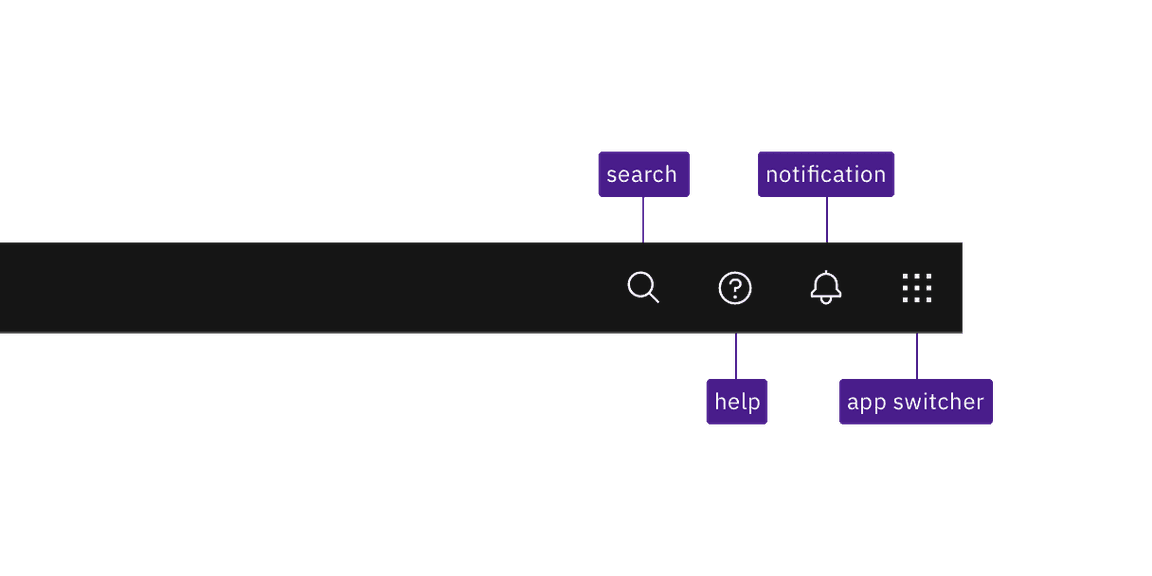Click the purple 'notification' label tag
Image resolution: width=1152 pixels, height=576 pixels.
tap(826, 174)
